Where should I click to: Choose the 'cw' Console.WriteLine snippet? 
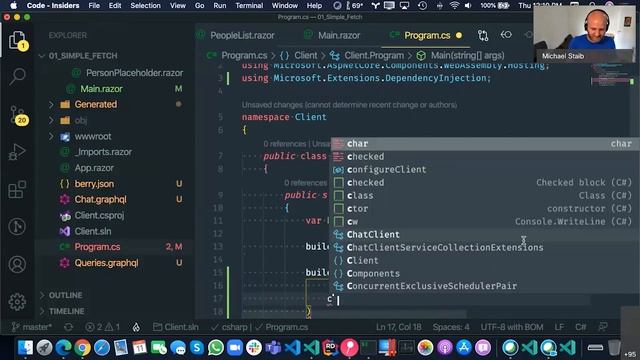484,222
